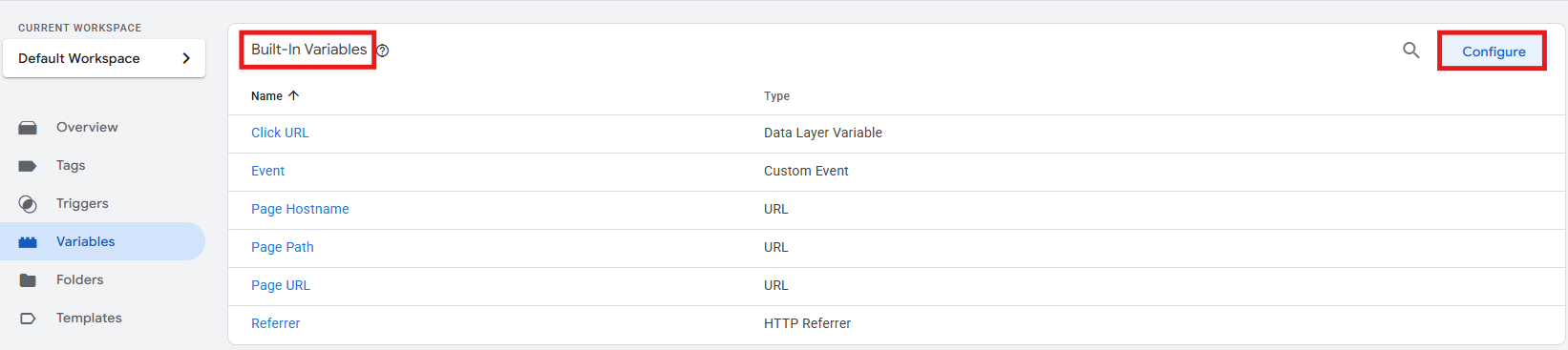Open the Referrer variable link

point(275,323)
